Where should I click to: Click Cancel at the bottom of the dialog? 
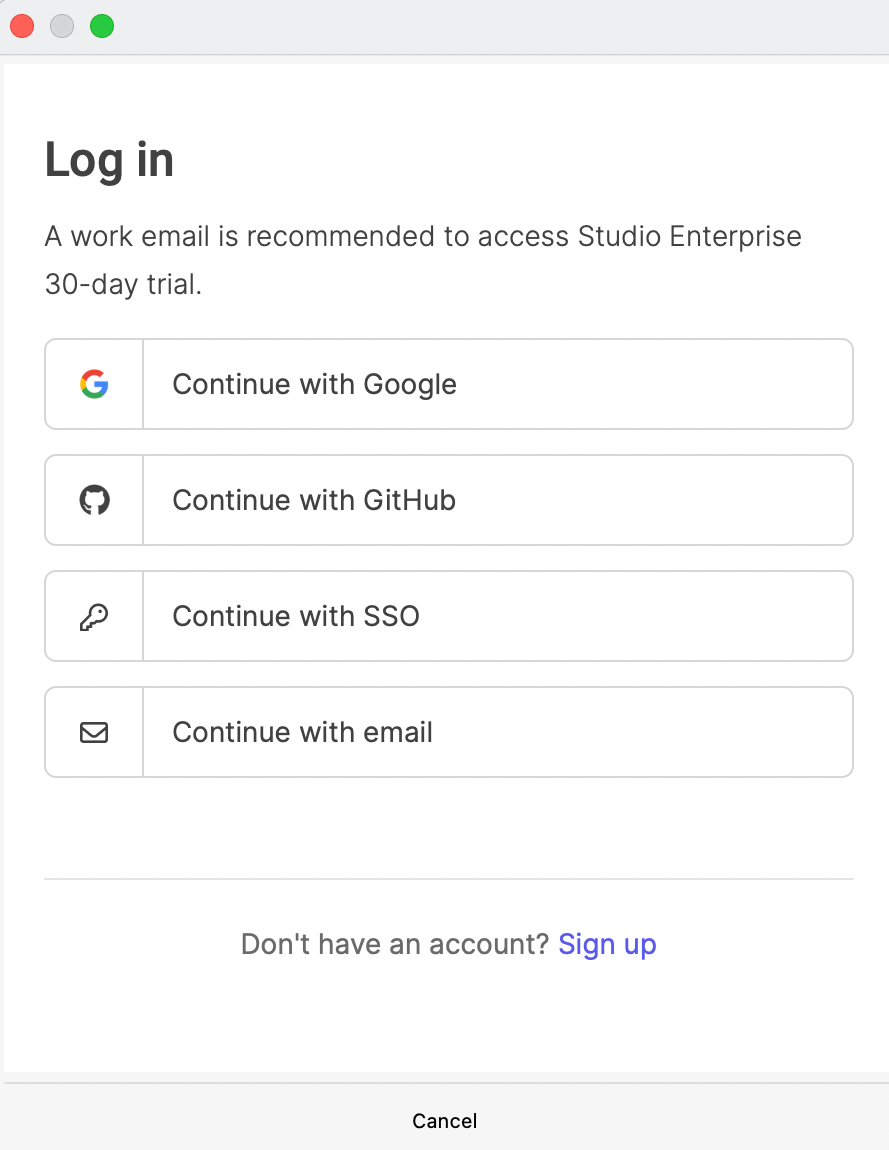[444, 1121]
